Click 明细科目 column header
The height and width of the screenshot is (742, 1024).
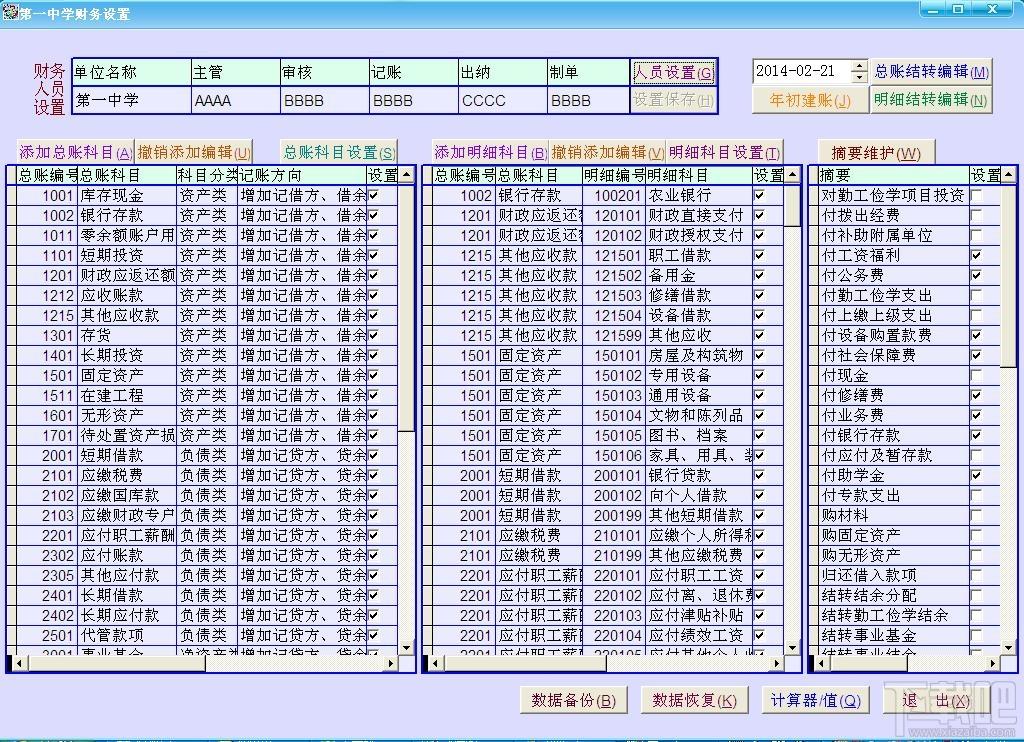coord(698,175)
